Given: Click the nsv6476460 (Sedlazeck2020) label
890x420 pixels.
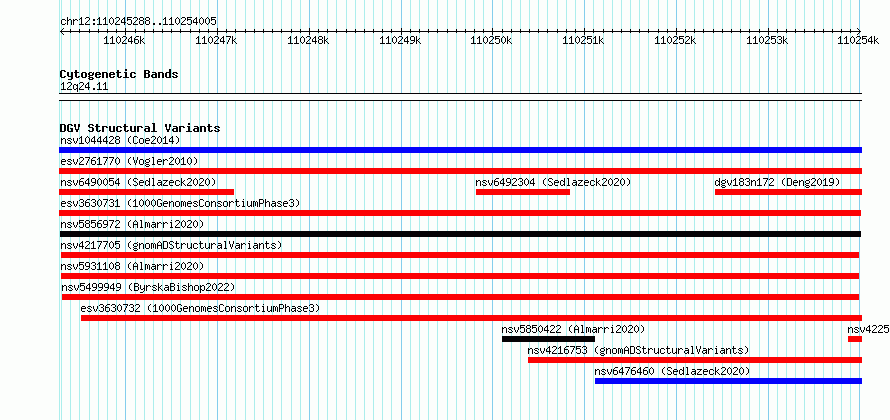Looking at the screenshot, I should [673, 371].
